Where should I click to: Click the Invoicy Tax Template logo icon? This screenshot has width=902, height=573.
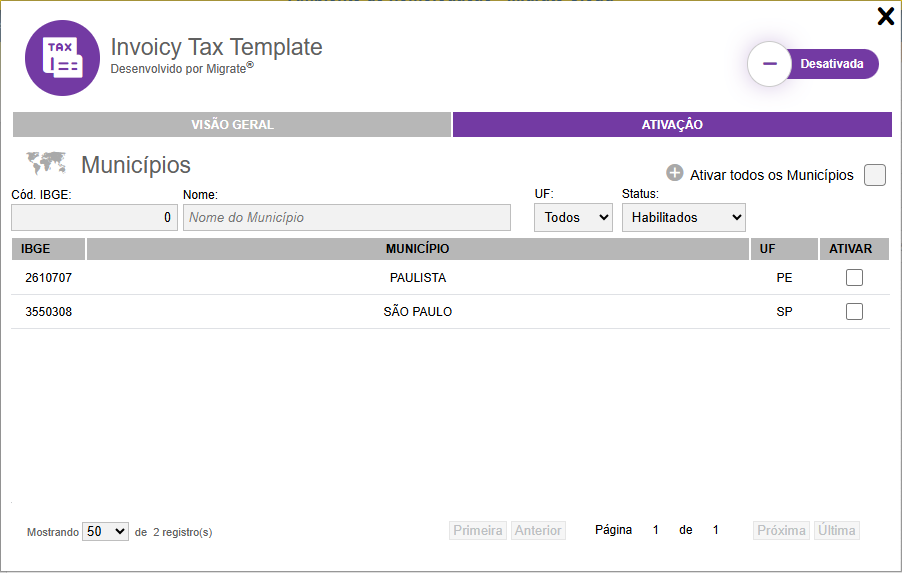point(62,58)
